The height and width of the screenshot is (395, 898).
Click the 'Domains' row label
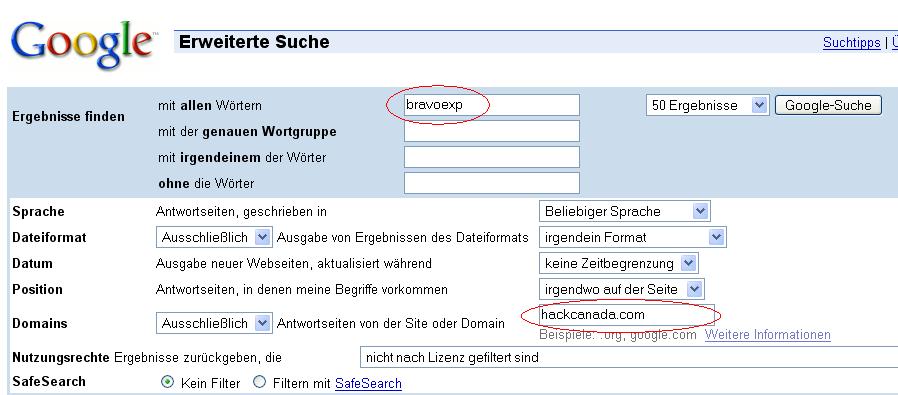tap(40, 323)
